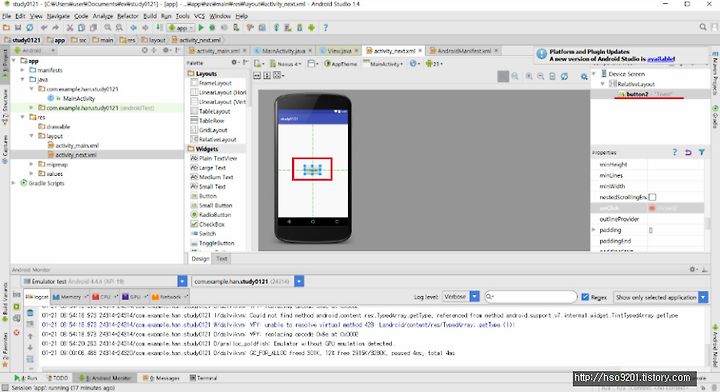Expand the padding property row

594,230
